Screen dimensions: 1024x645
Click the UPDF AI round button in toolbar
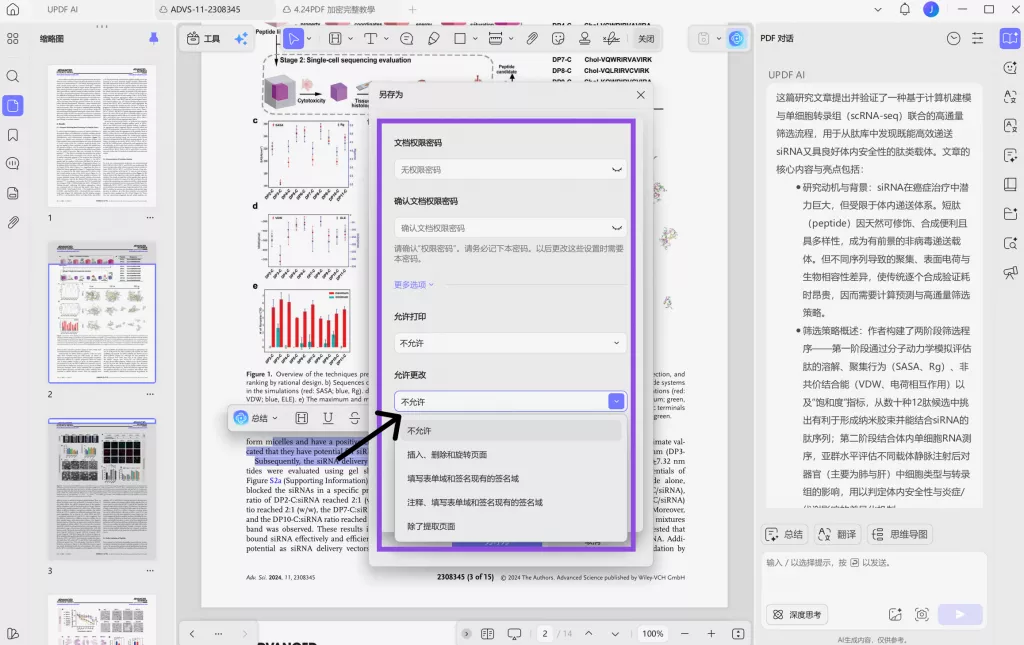coord(736,39)
